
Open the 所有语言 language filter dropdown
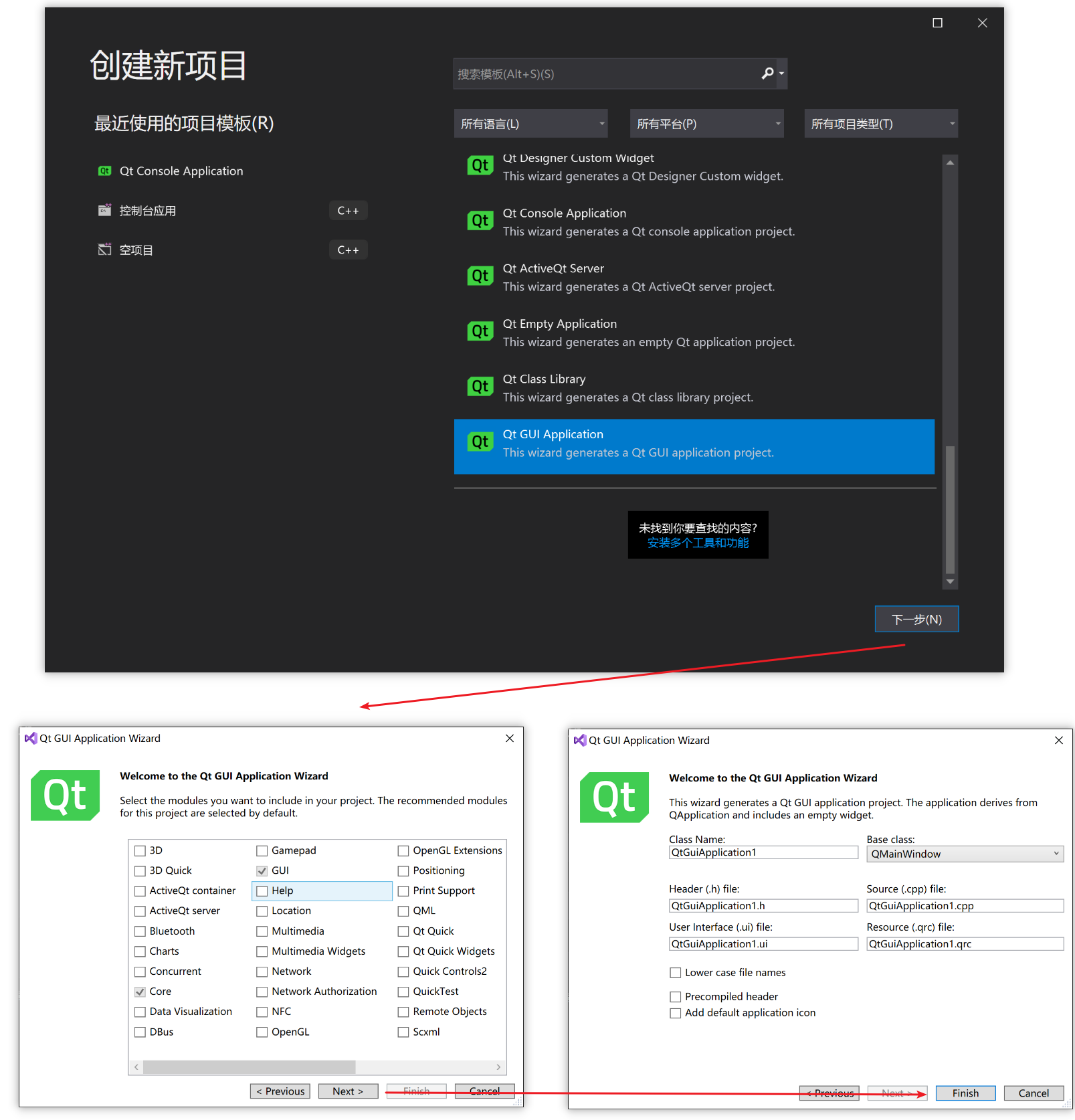[x=530, y=124]
